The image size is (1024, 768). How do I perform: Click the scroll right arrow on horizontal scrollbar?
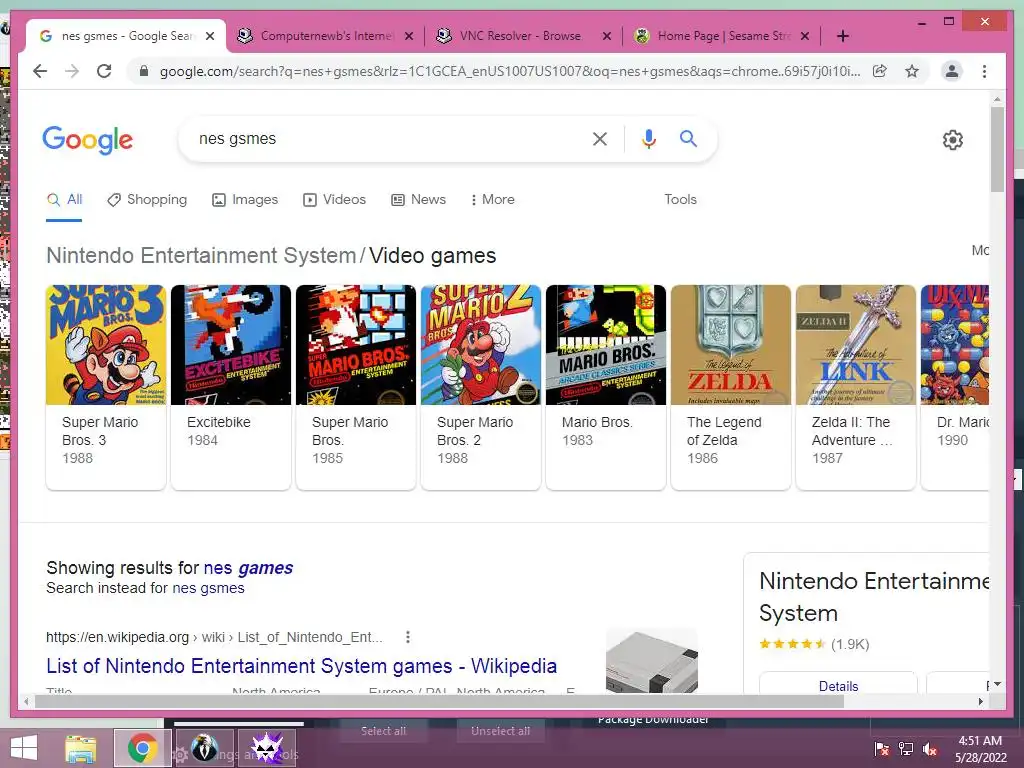tap(980, 701)
